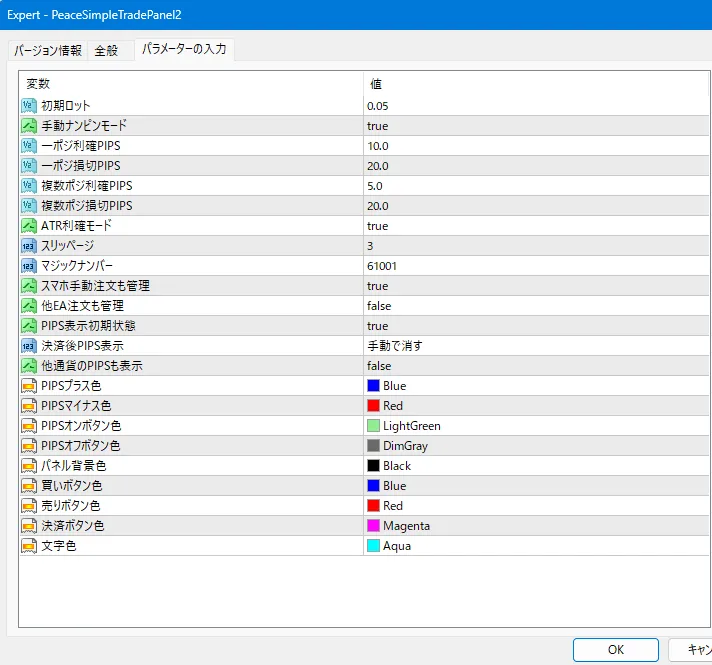Select the 買いボタン色 row label
The height and width of the screenshot is (665, 712).
[x=72, y=486]
